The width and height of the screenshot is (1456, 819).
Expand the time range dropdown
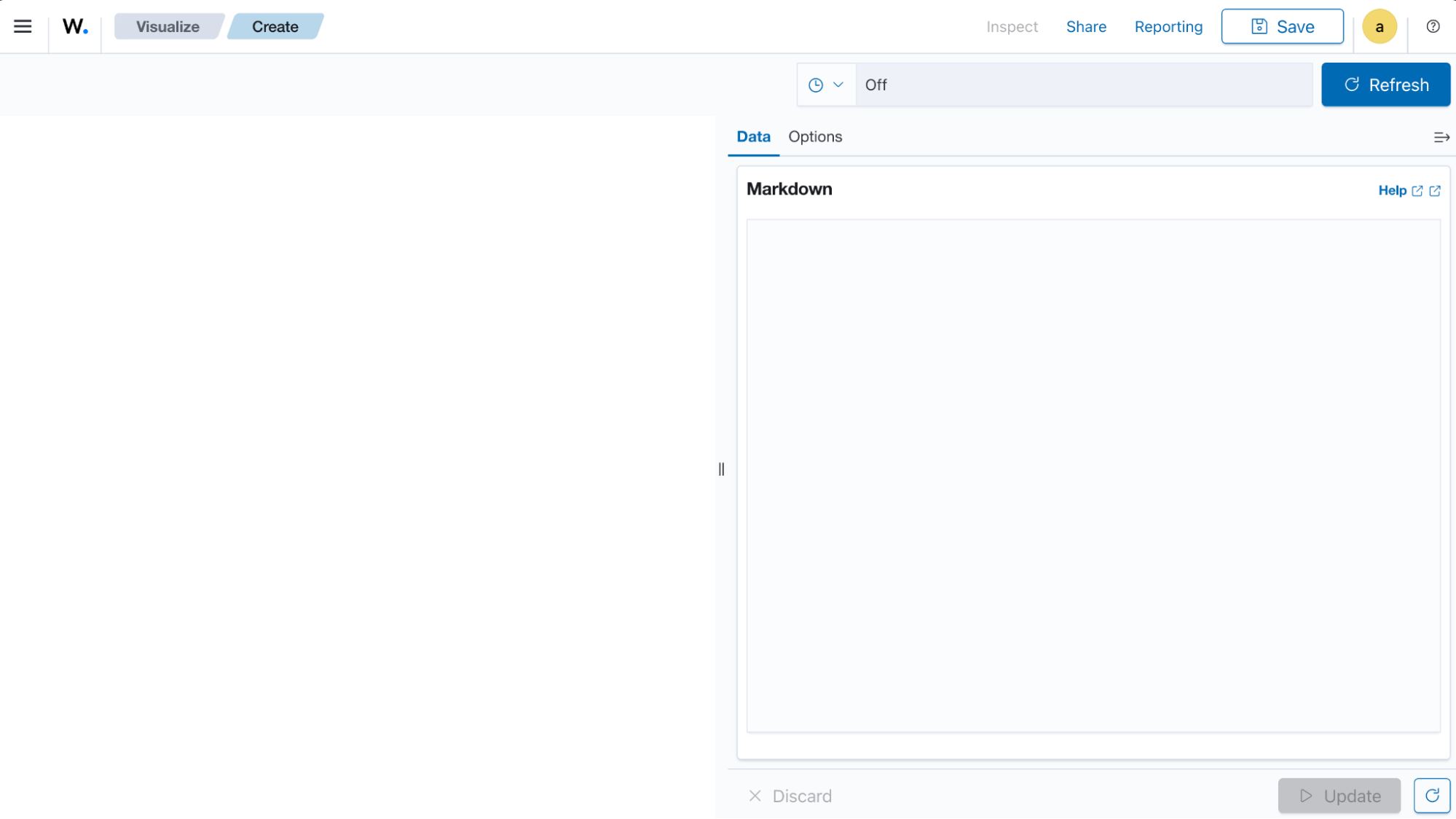[x=837, y=84]
